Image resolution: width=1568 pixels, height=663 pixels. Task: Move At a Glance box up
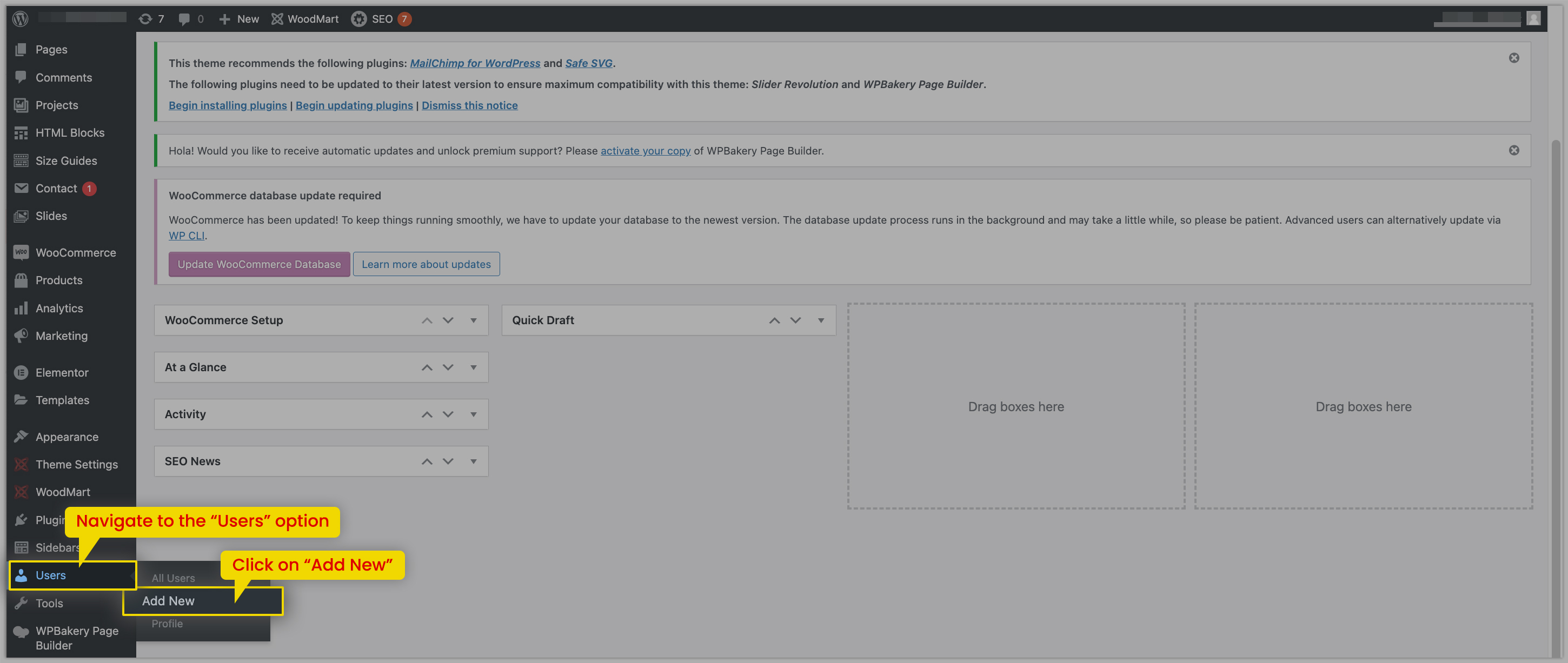coord(427,367)
